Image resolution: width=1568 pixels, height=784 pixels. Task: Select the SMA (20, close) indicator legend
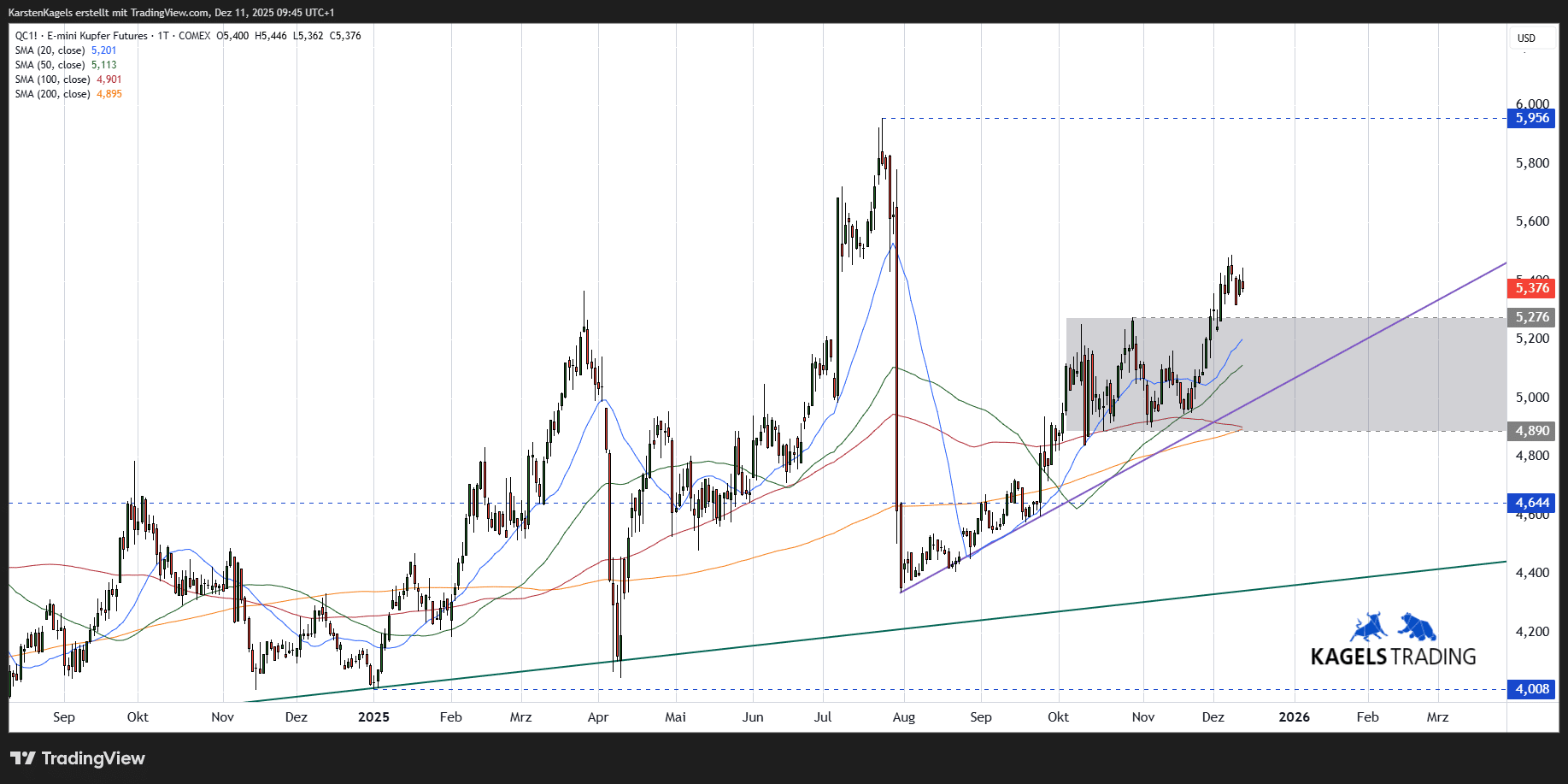[x=50, y=50]
